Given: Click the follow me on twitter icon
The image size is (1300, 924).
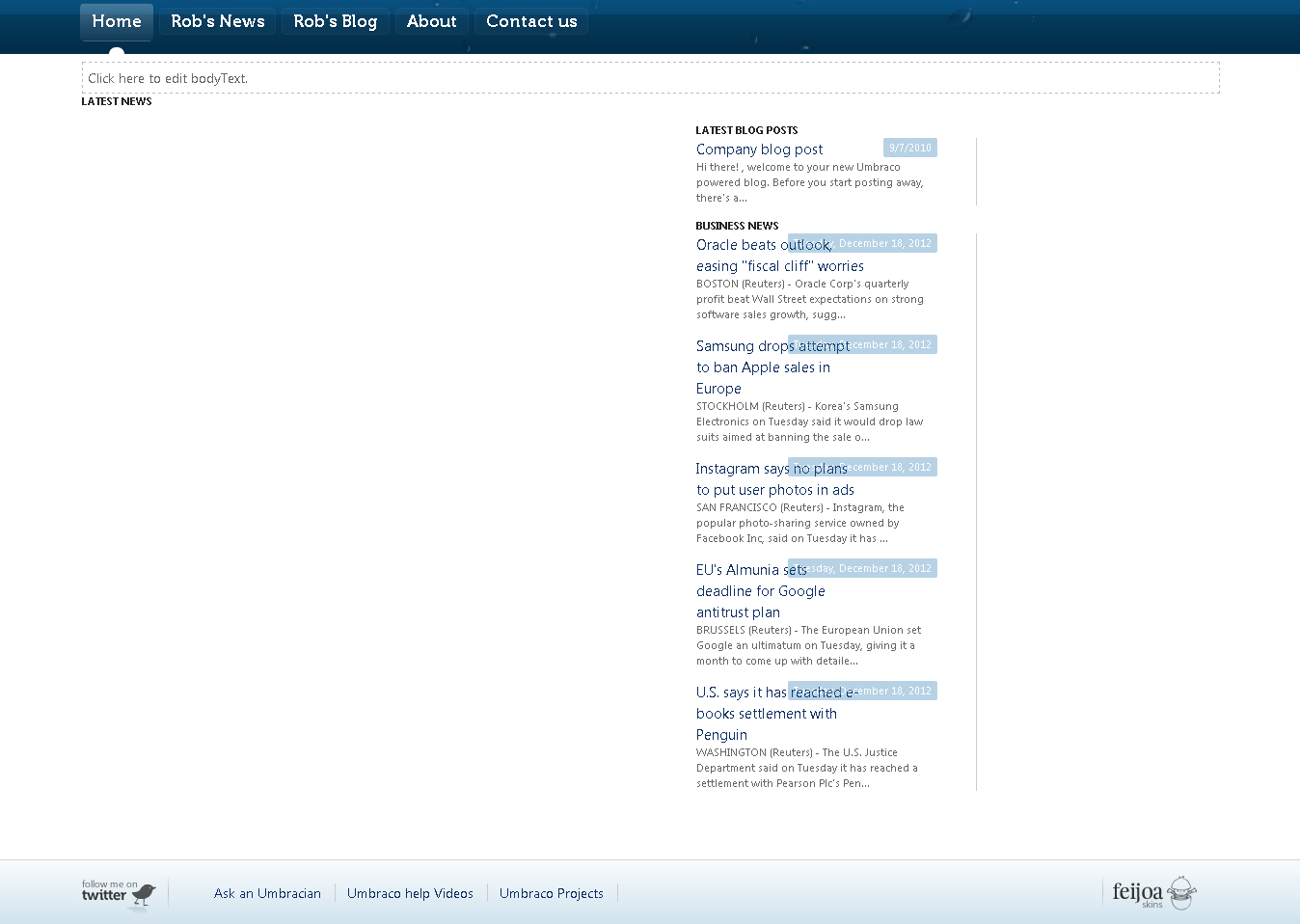Looking at the screenshot, I should click(119, 894).
